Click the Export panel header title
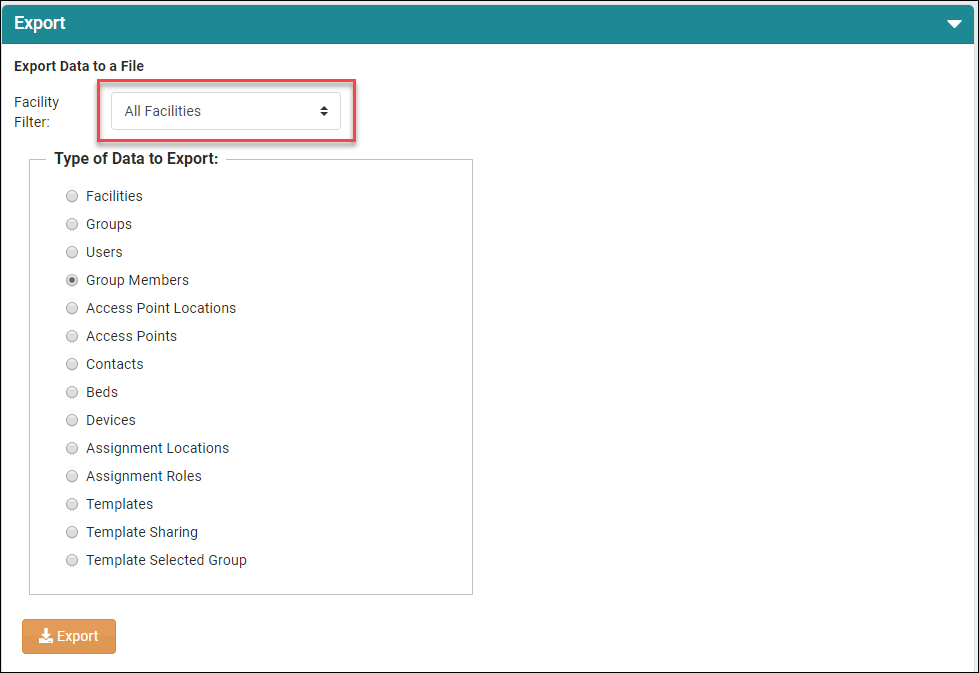 click(x=40, y=23)
